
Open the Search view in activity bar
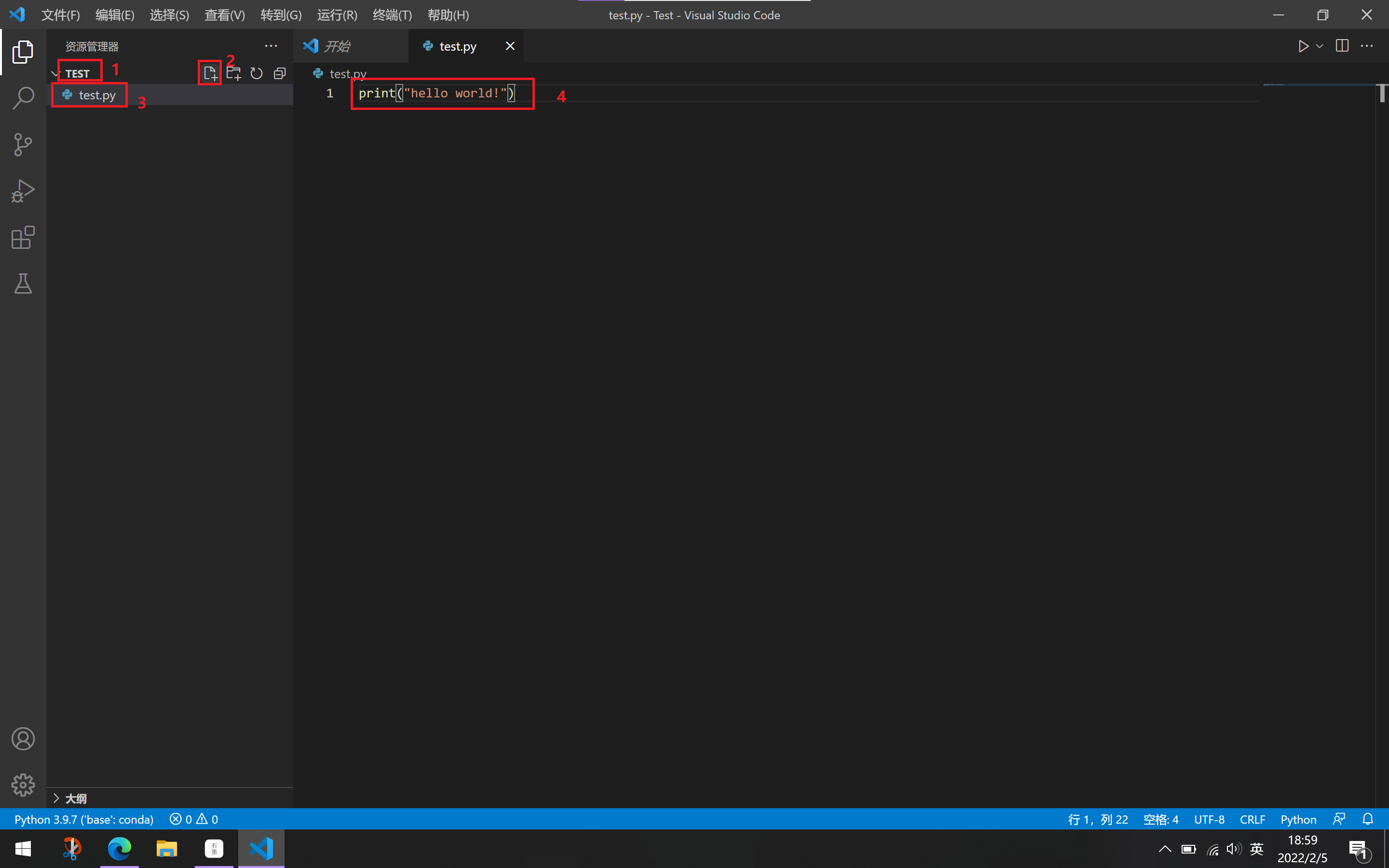coord(23,98)
